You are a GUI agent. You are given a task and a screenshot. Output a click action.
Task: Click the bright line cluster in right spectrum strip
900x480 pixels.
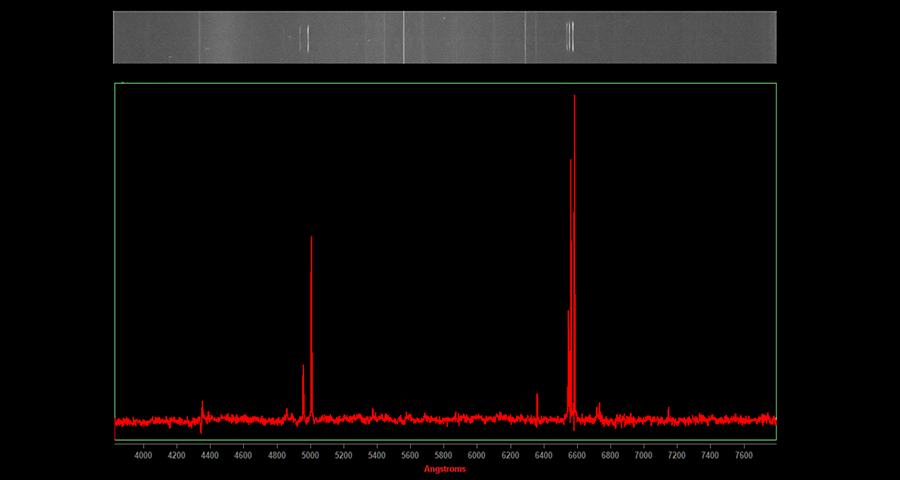(x=570, y=37)
